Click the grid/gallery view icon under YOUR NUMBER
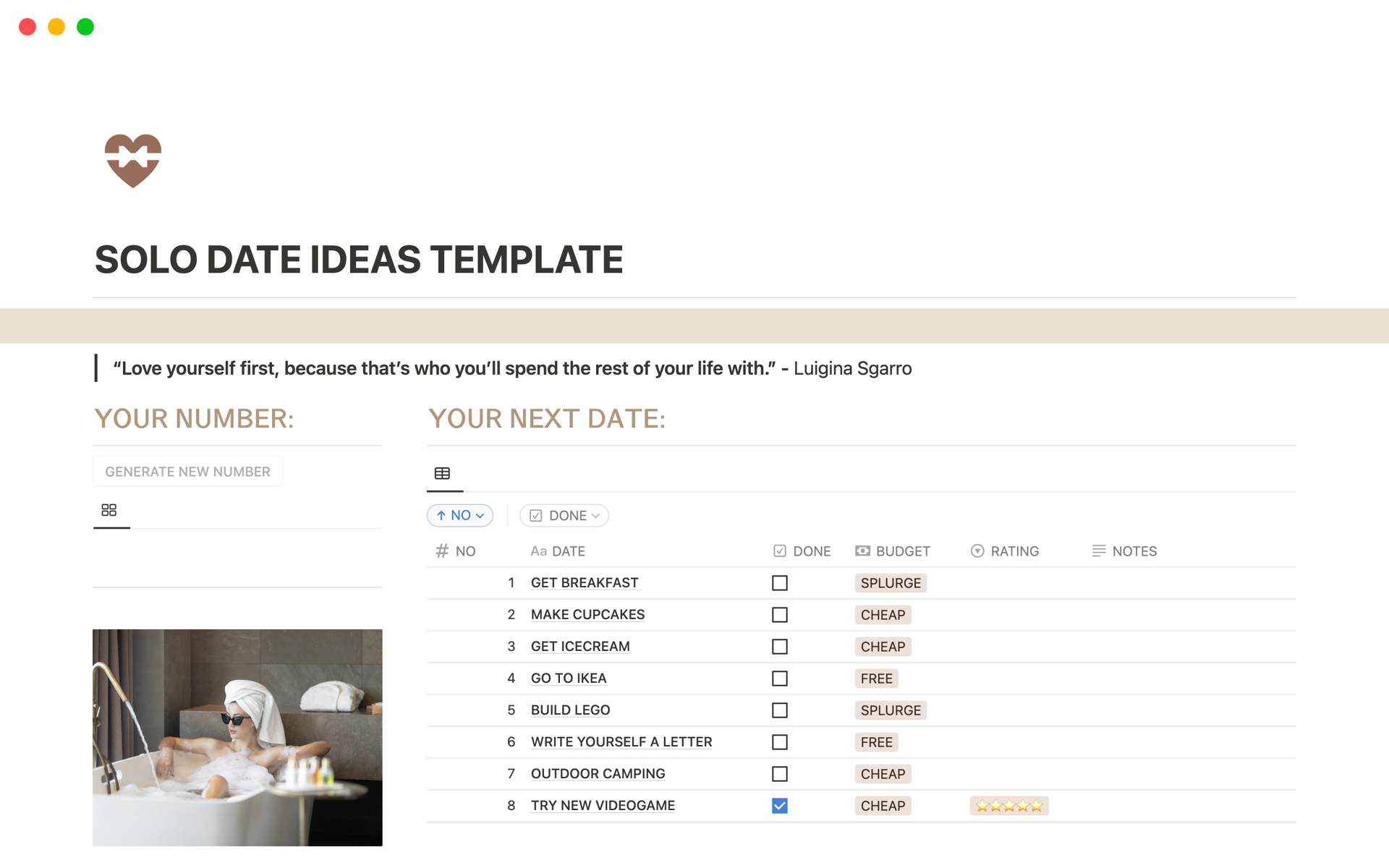The image size is (1389, 868). tap(109, 509)
